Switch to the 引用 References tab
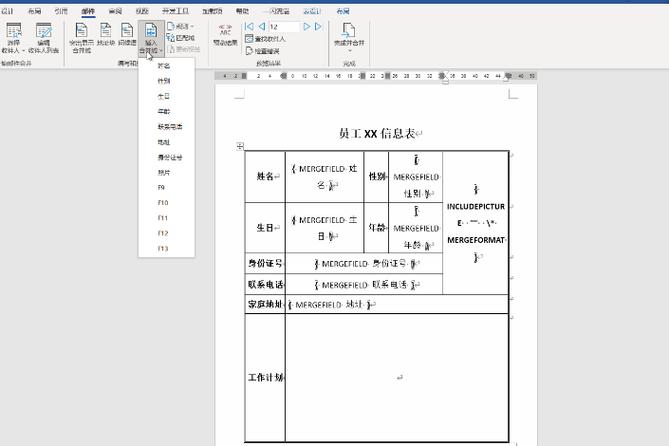669x446 pixels. [61, 11]
